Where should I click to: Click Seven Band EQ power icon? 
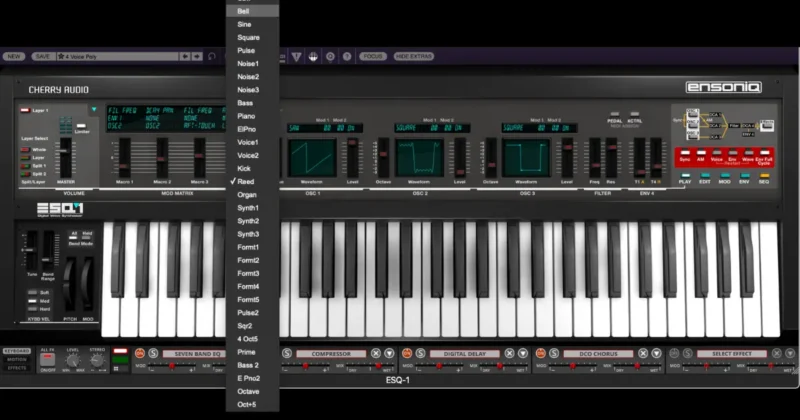pyautogui.click(x=139, y=353)
